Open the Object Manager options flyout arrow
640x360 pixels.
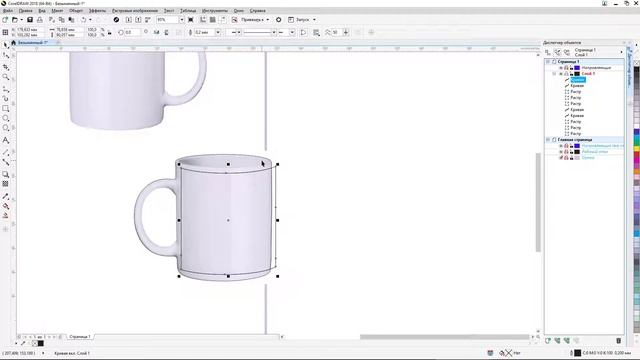621,52
